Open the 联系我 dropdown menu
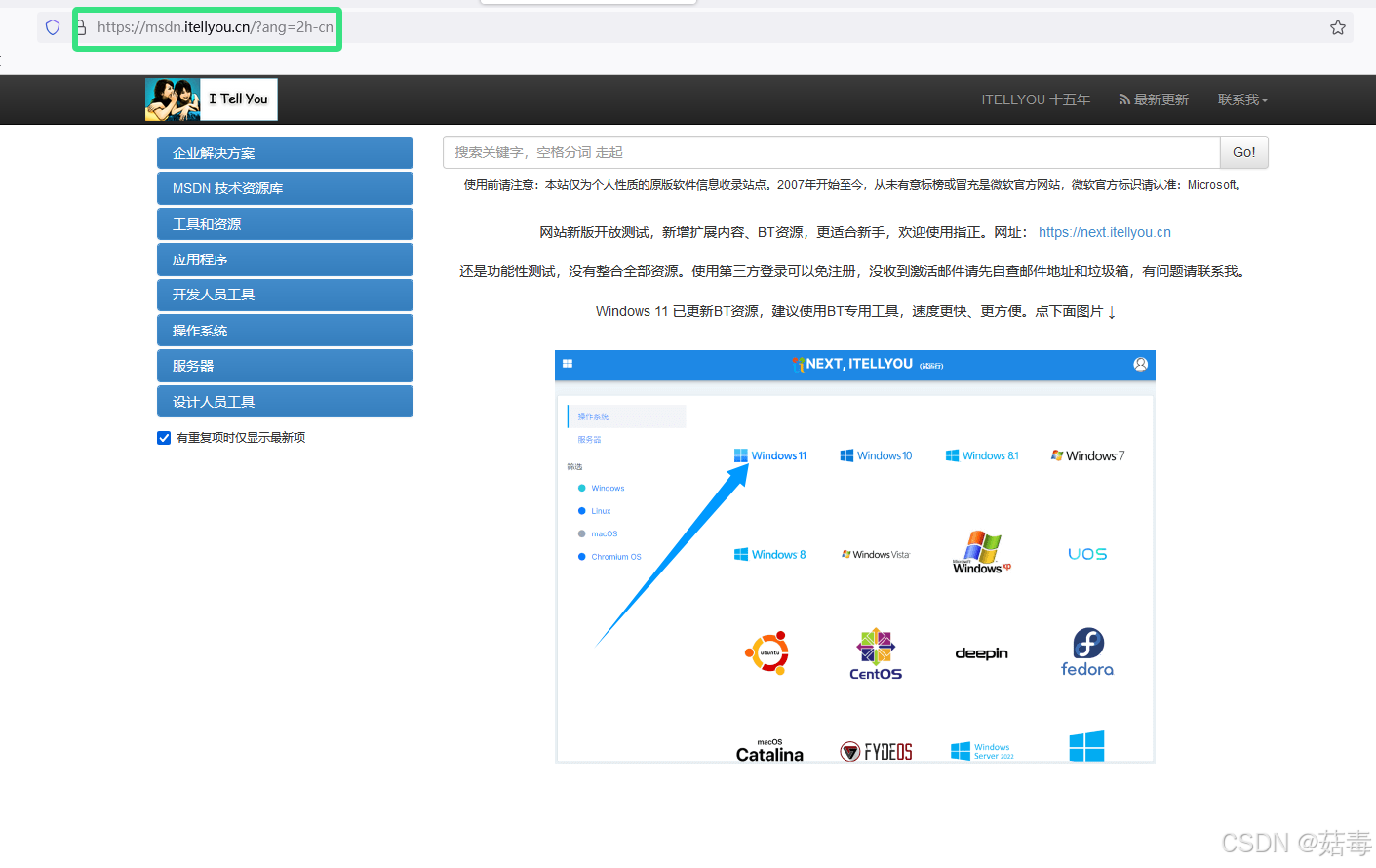The width and height of the screenshot is (1376, 868). click(x=1242, y=99)
